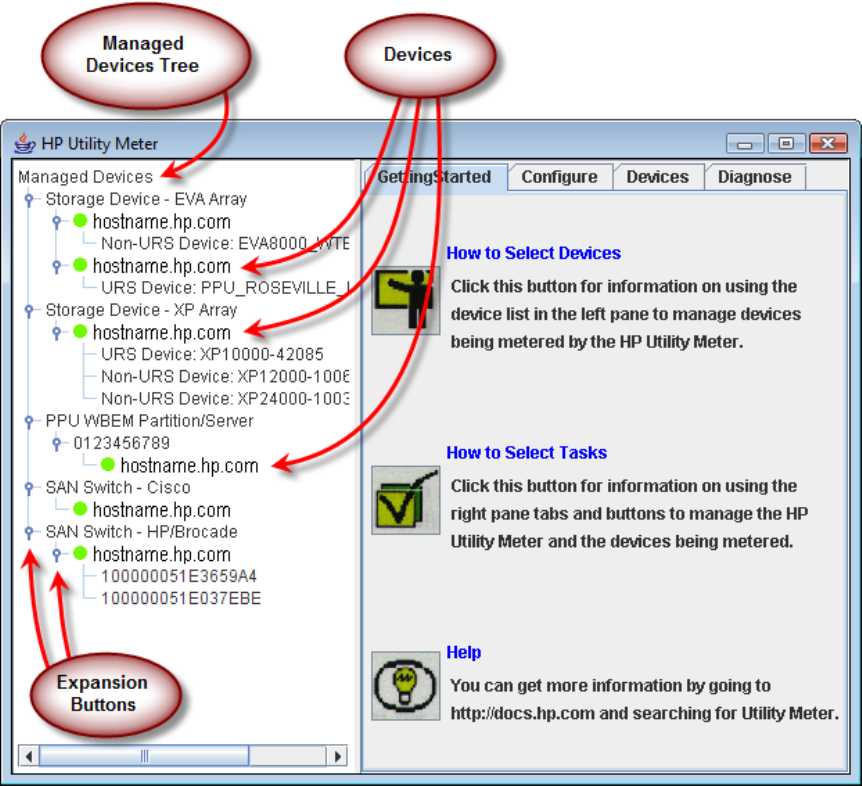Select URS Device: XP10000-42085
The image size is (862, 786).
coord(212,355)
